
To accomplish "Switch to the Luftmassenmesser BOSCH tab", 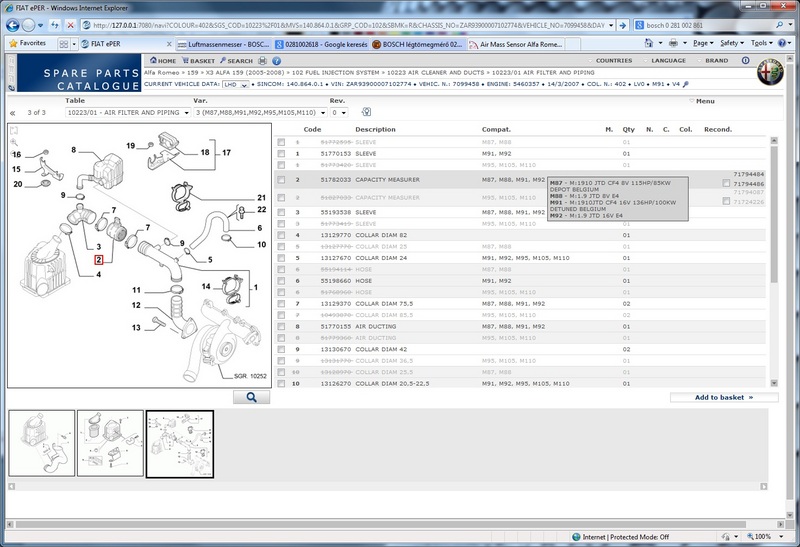I will pyautogui.click(x=223, y=44).
